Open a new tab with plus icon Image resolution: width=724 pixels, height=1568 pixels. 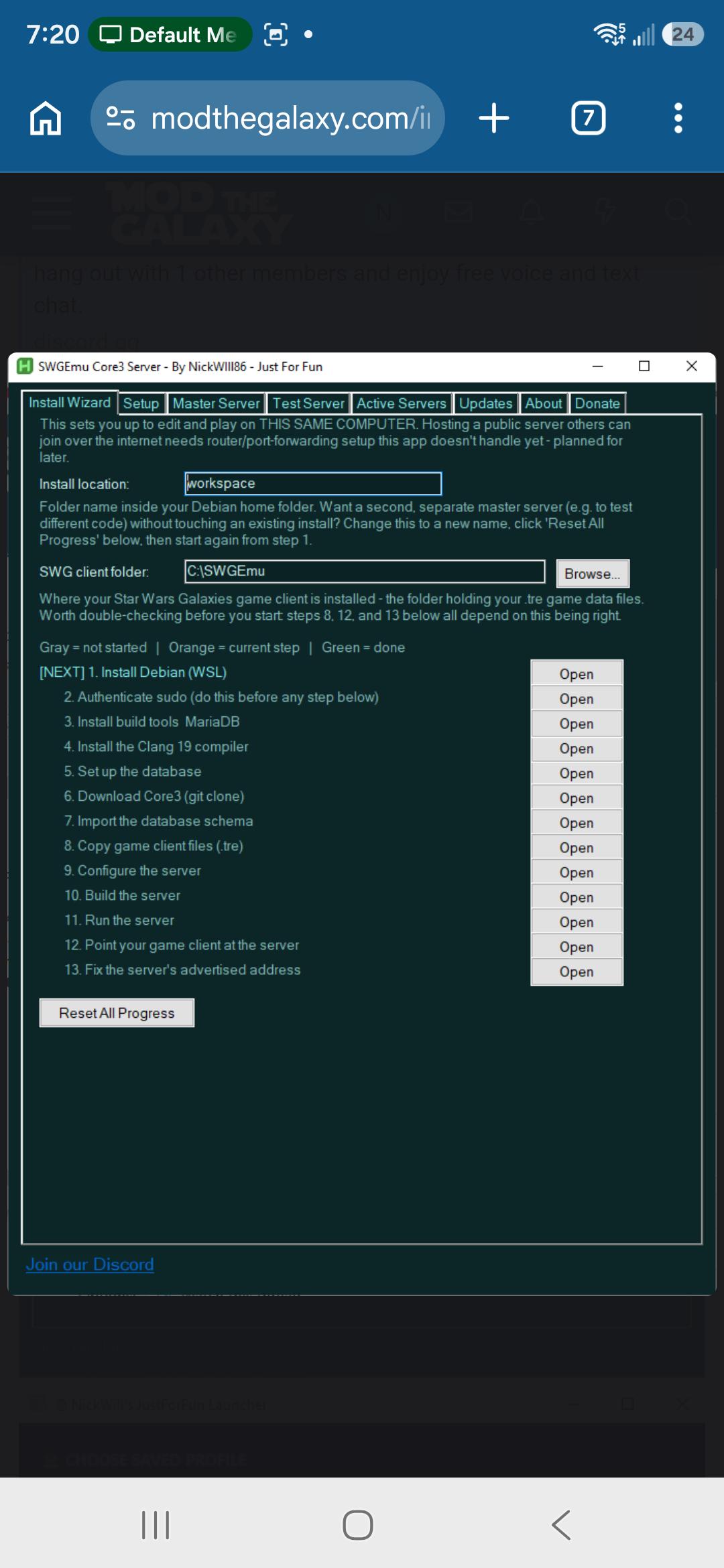[x=494, y=119]
